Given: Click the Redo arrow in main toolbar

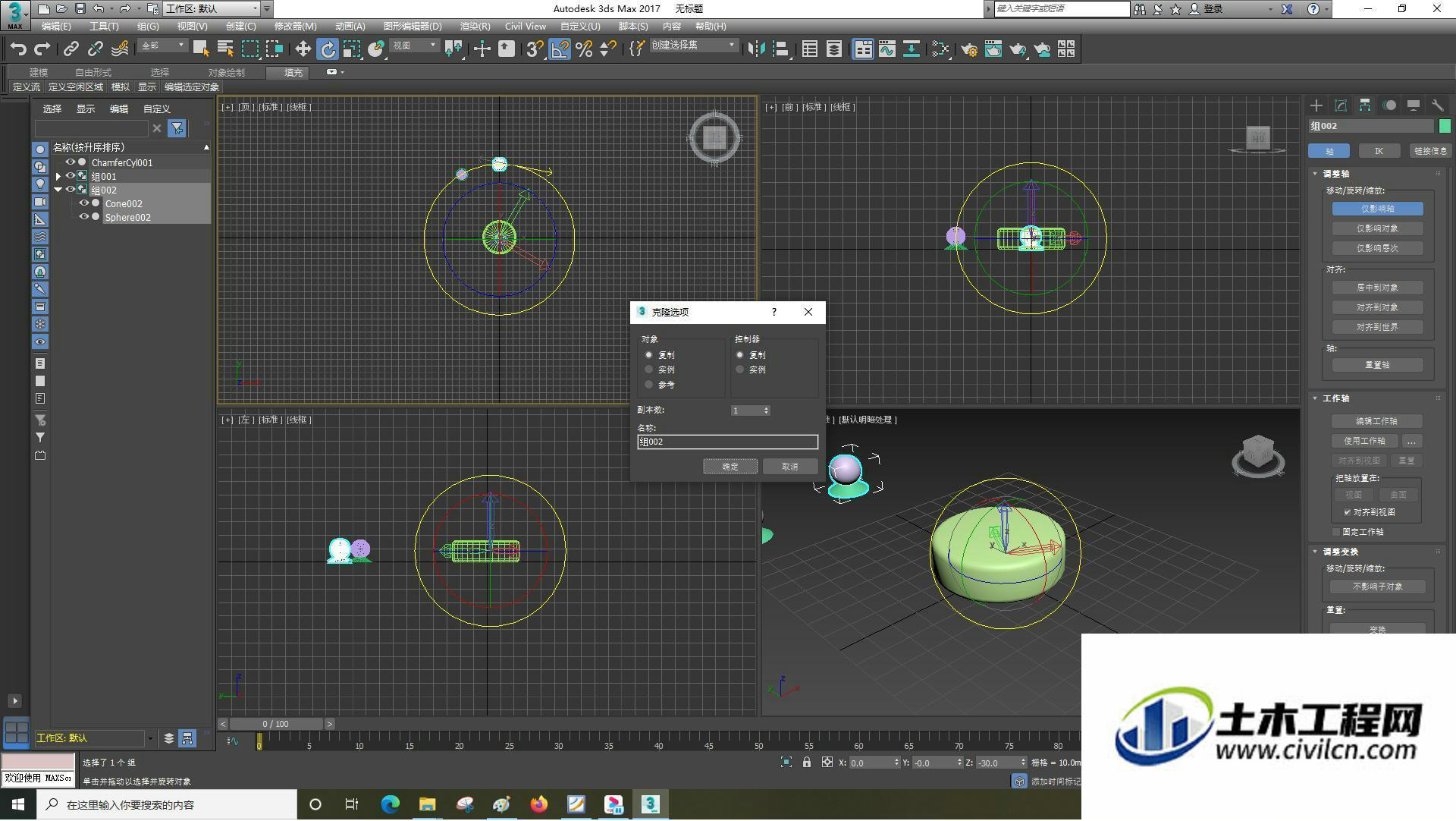Looking at the screenshot, I should [x=42, y=49].
